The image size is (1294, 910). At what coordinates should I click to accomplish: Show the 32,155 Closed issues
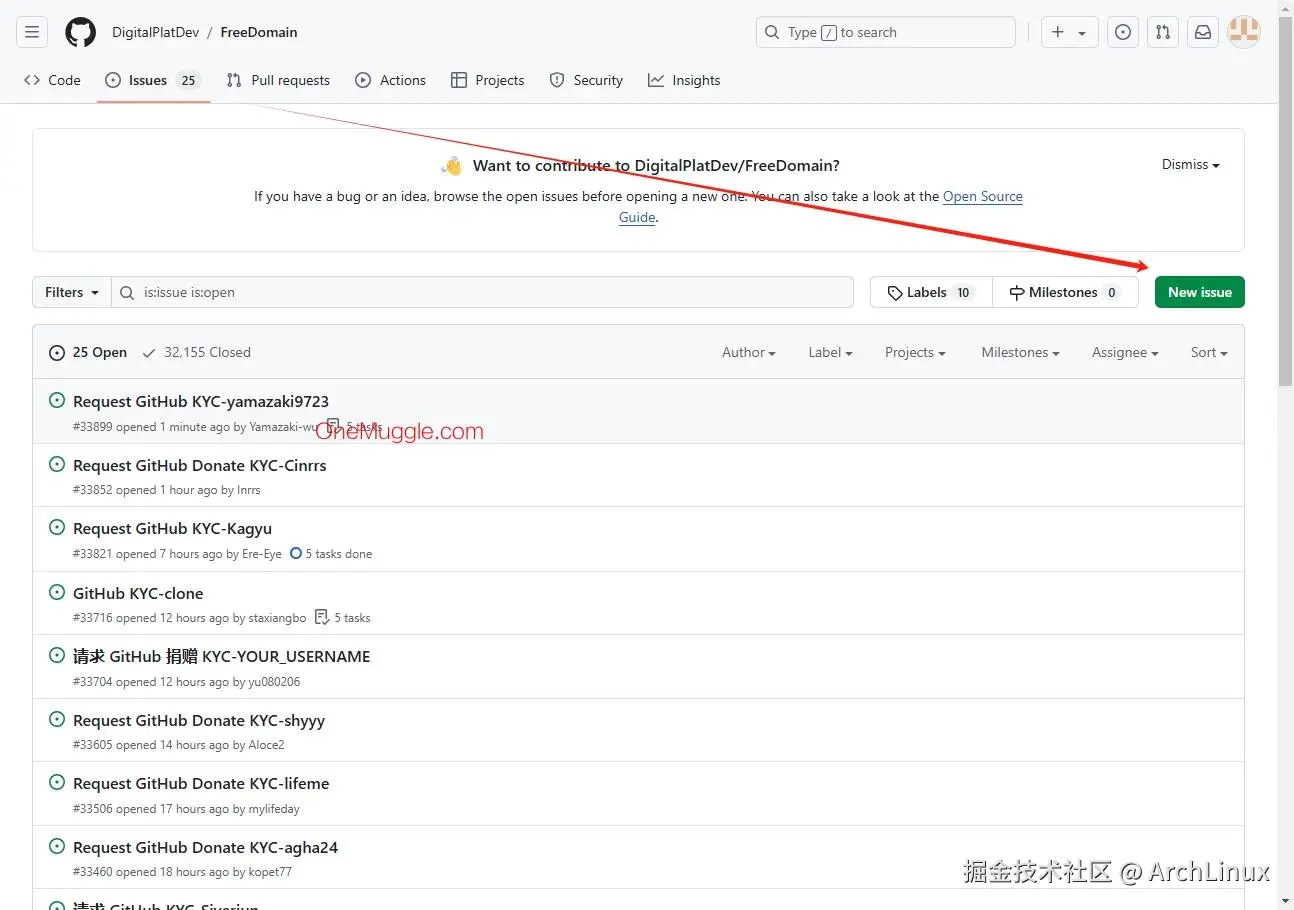tap(196, 352)
